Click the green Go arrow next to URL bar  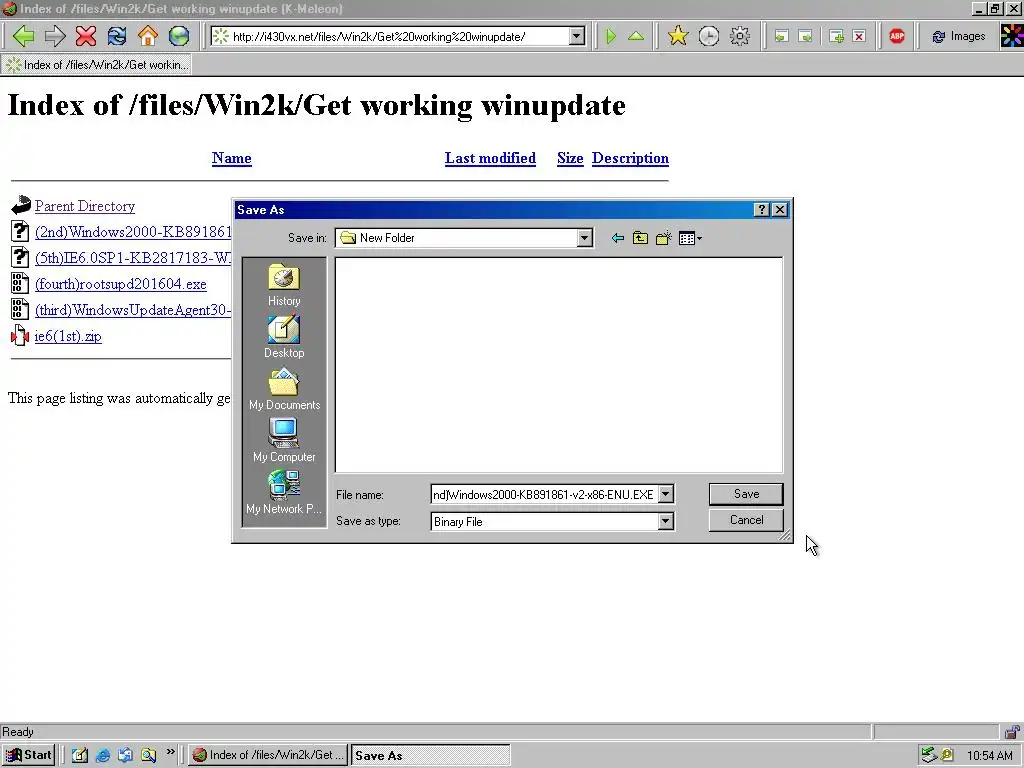point(611,36)
